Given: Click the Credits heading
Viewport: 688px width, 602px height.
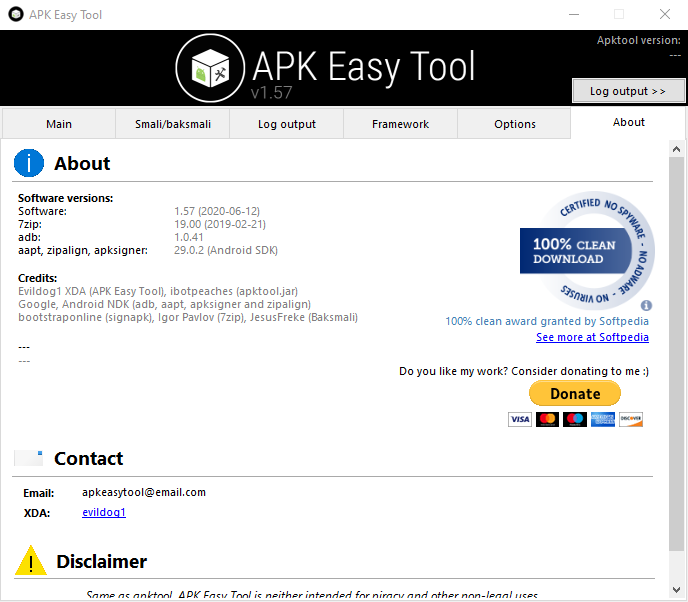Looking at the screenshot, I should 37,278.
